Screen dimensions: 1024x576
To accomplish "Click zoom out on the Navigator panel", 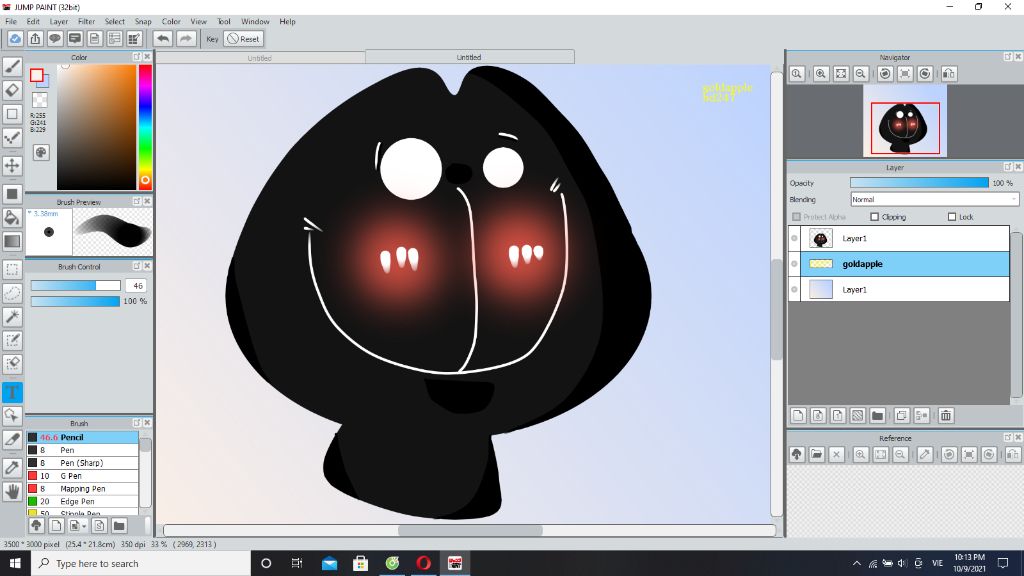I will (861, 74).
